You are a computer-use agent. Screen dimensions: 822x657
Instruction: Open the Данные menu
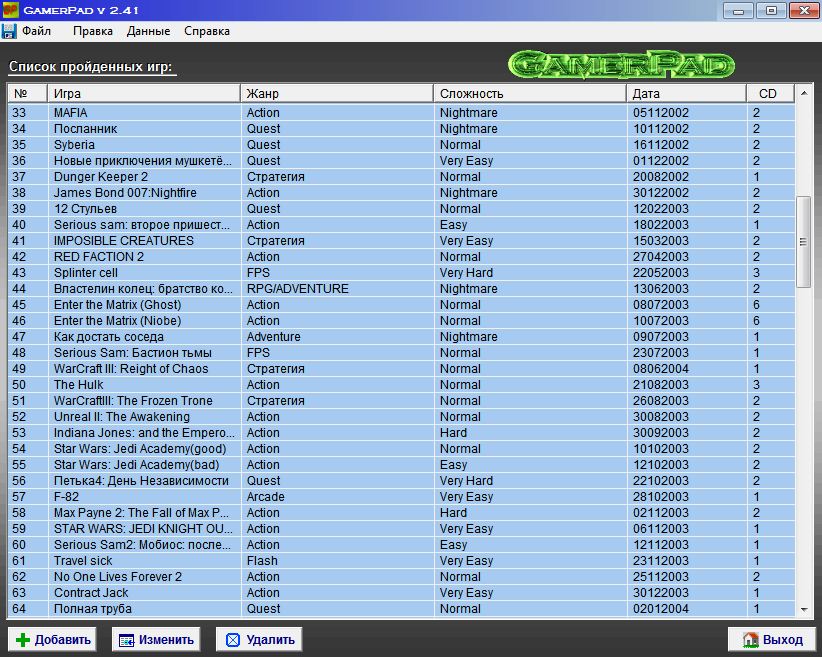148,31
